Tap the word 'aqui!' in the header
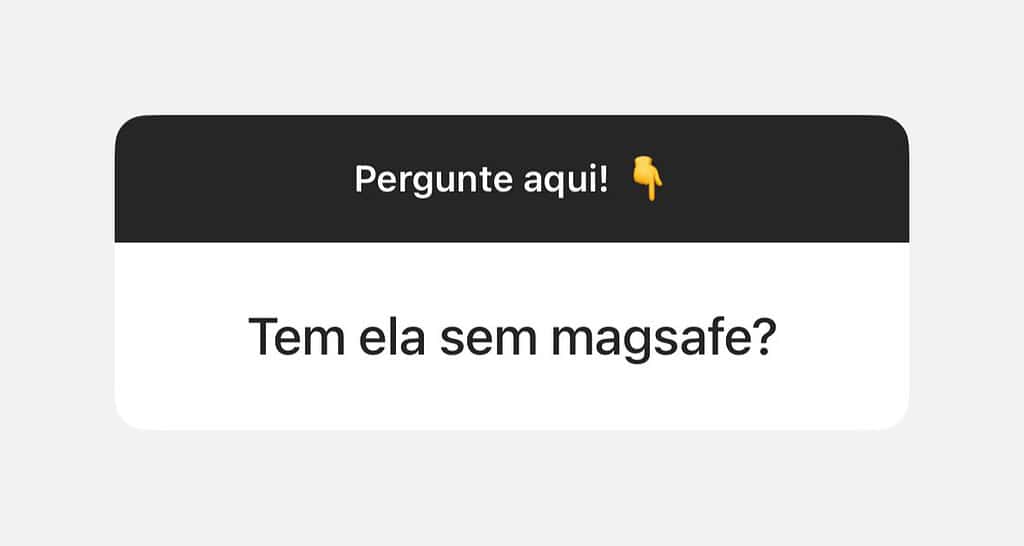Image resolution: width=1024 pixels, height=546 pixels. pyautogui.click(x=566, y=179)
